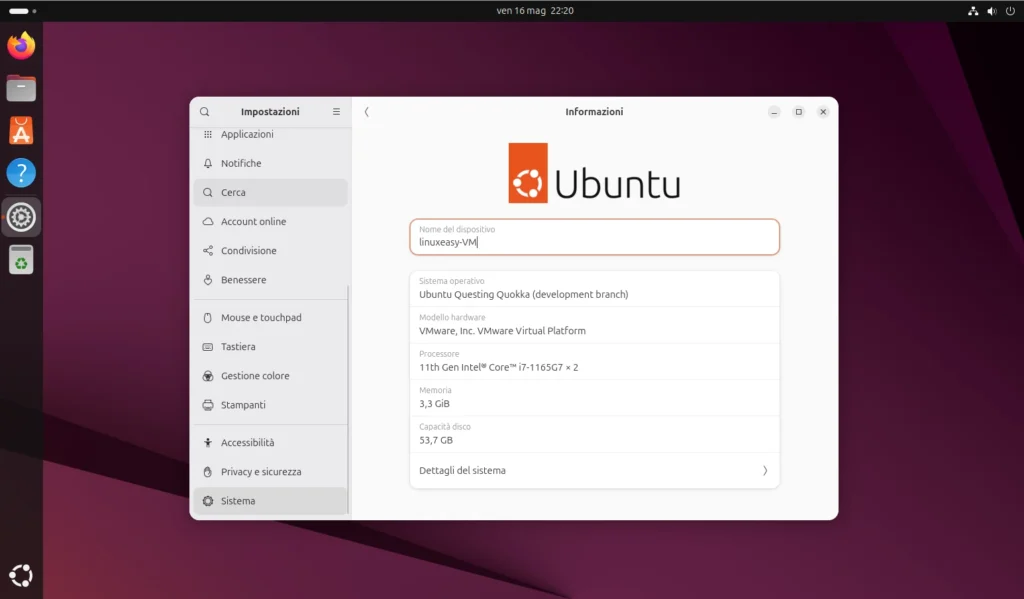Click the volume icon in top bar
Viewport: 1024px width, 599px height.
991,10
